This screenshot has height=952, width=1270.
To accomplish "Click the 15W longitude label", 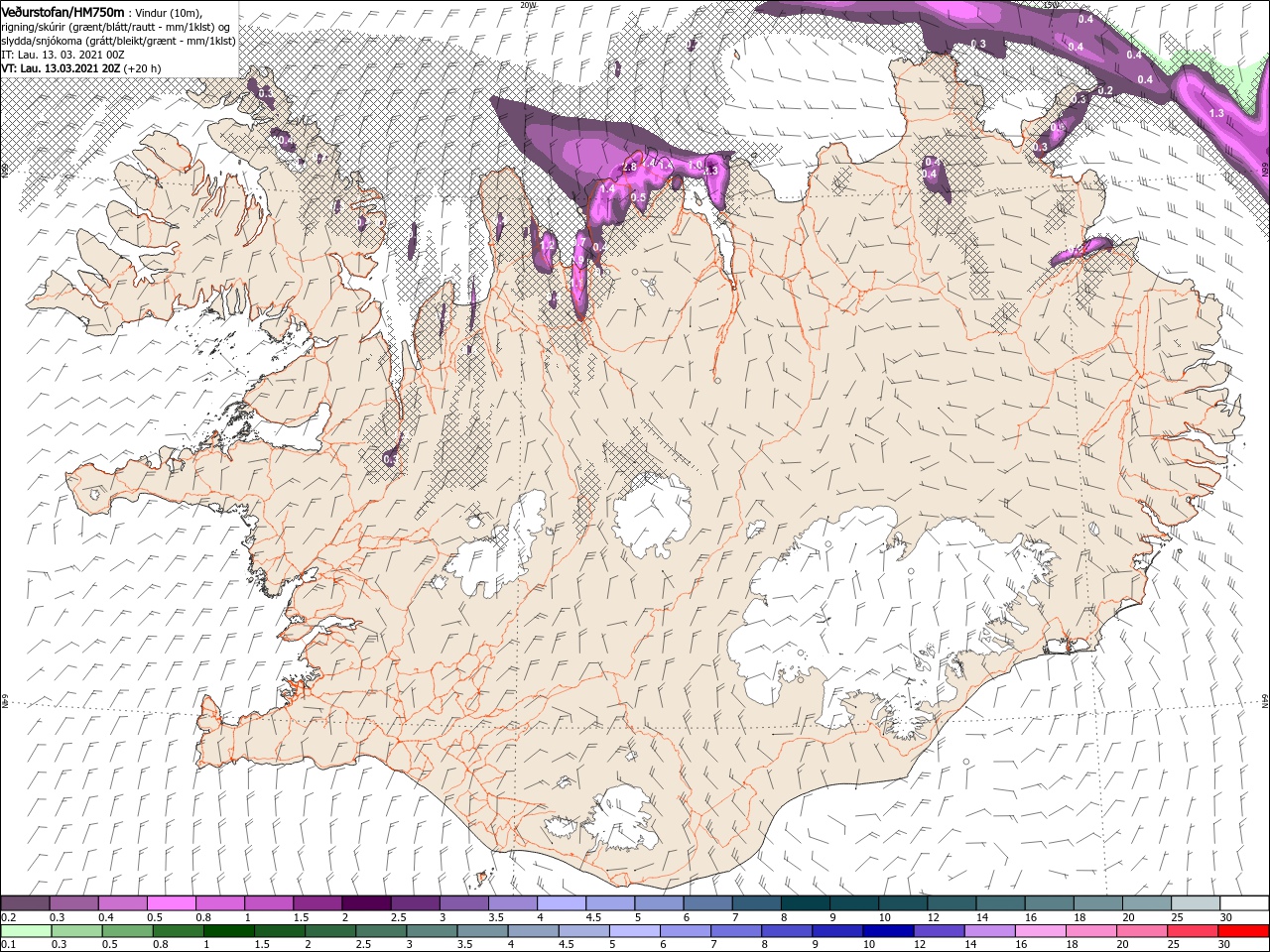I will coord(1051,5).
